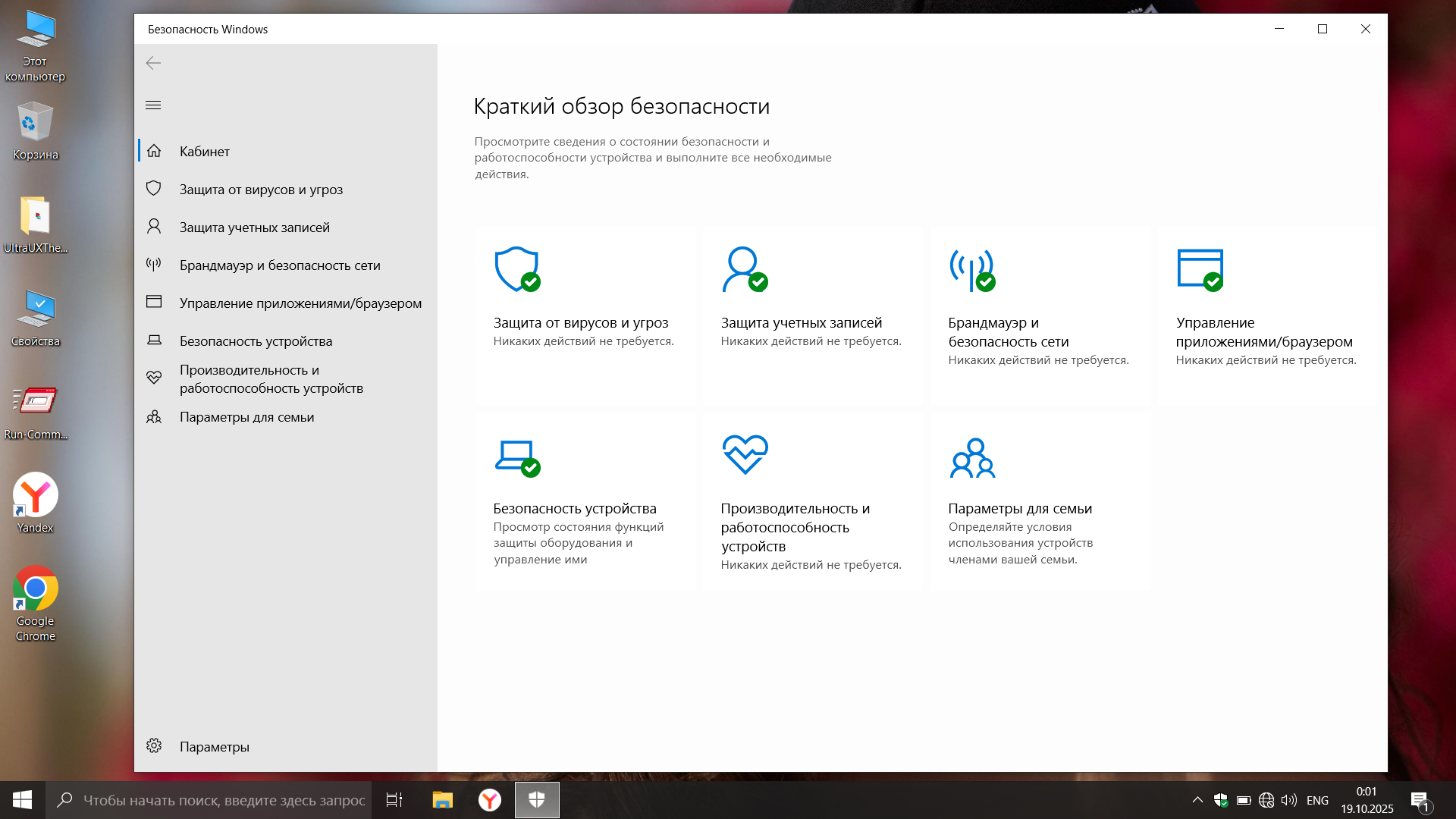Click the back arrow button
The width and height of the screenshot is (1456, 819).
point(153,63)
